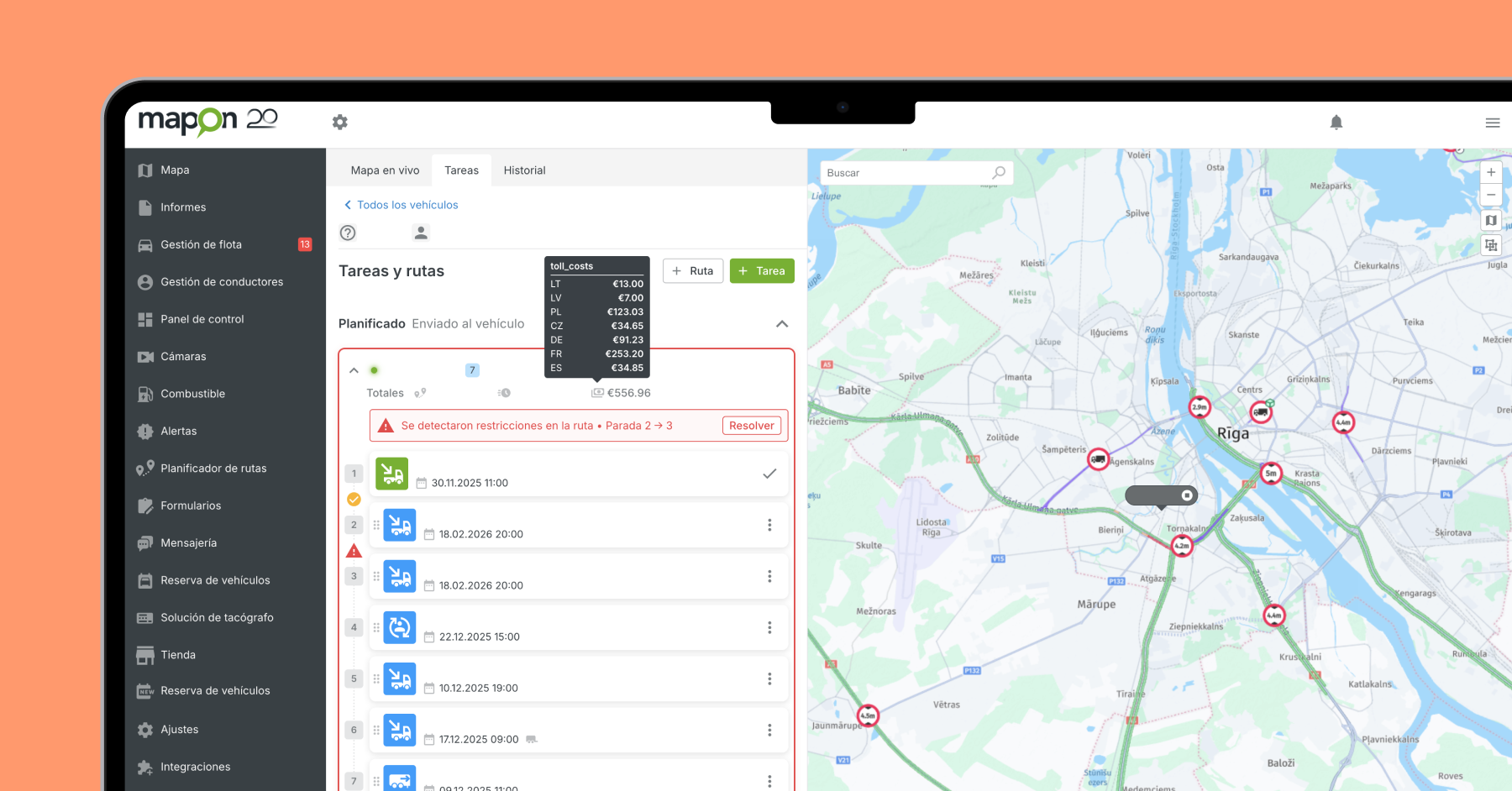The height and width of the screenshot is (791, 1512).
Task: Click the Formularios icon
Action: click(145, 506)
